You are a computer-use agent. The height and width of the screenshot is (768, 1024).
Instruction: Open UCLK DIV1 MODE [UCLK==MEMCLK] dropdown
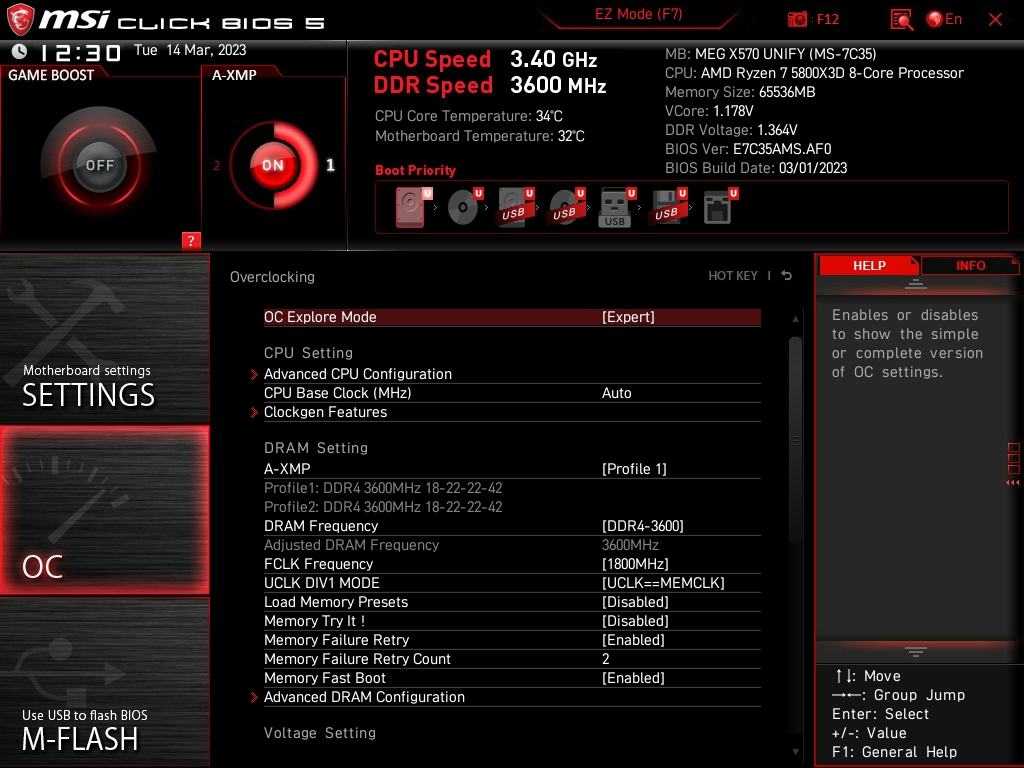click(x=663, y=583)
